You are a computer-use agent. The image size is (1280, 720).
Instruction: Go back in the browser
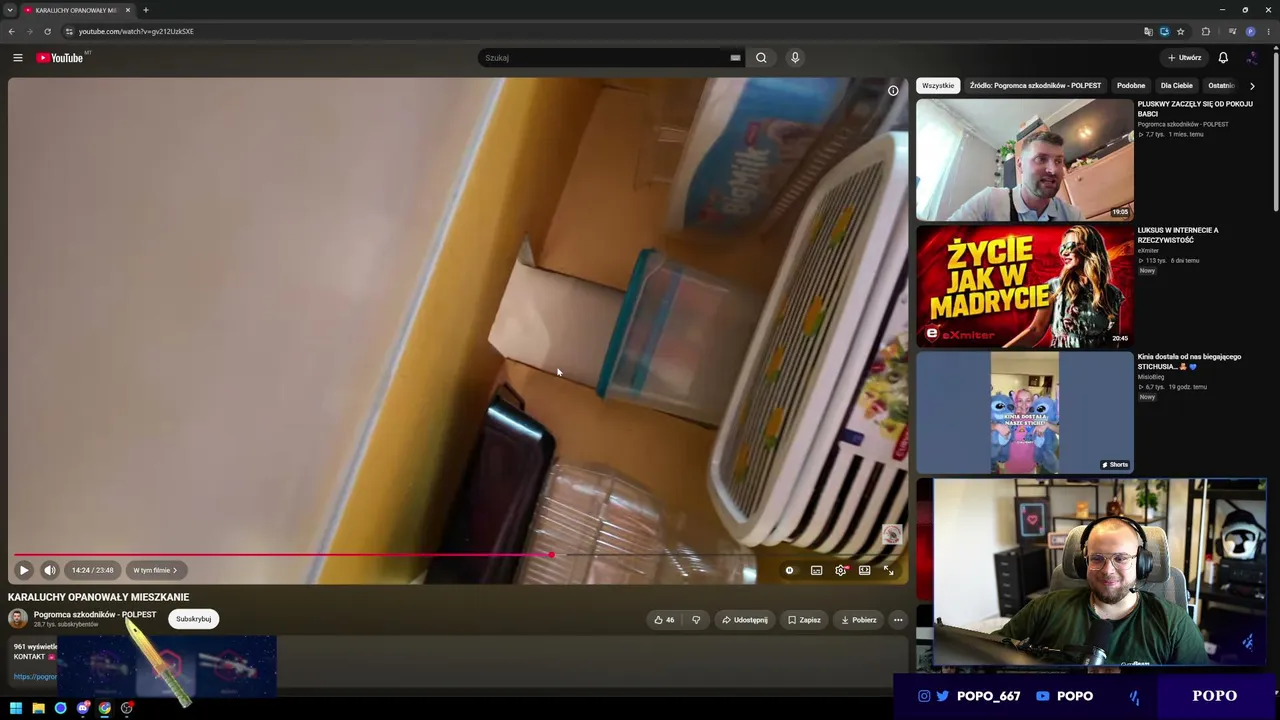click(12, 31)
